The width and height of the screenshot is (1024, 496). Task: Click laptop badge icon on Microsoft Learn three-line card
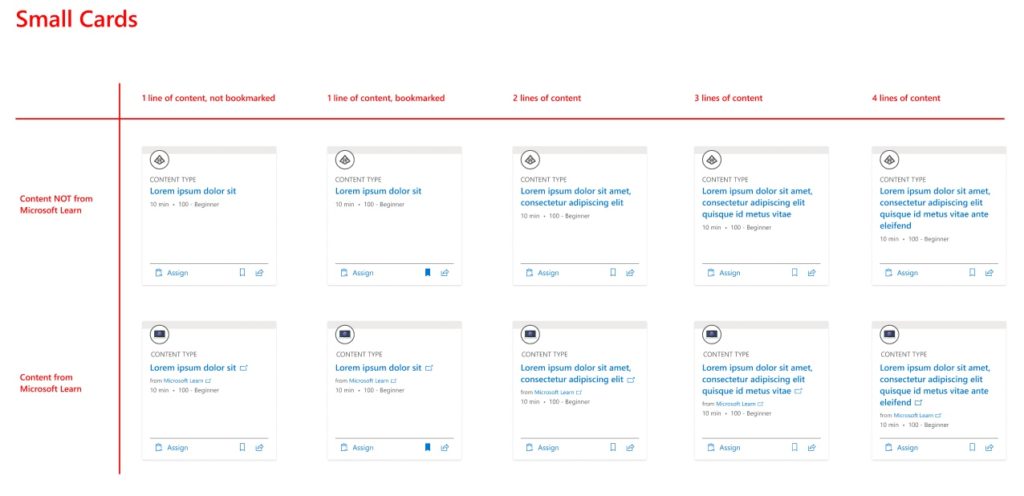pos(712,334)
